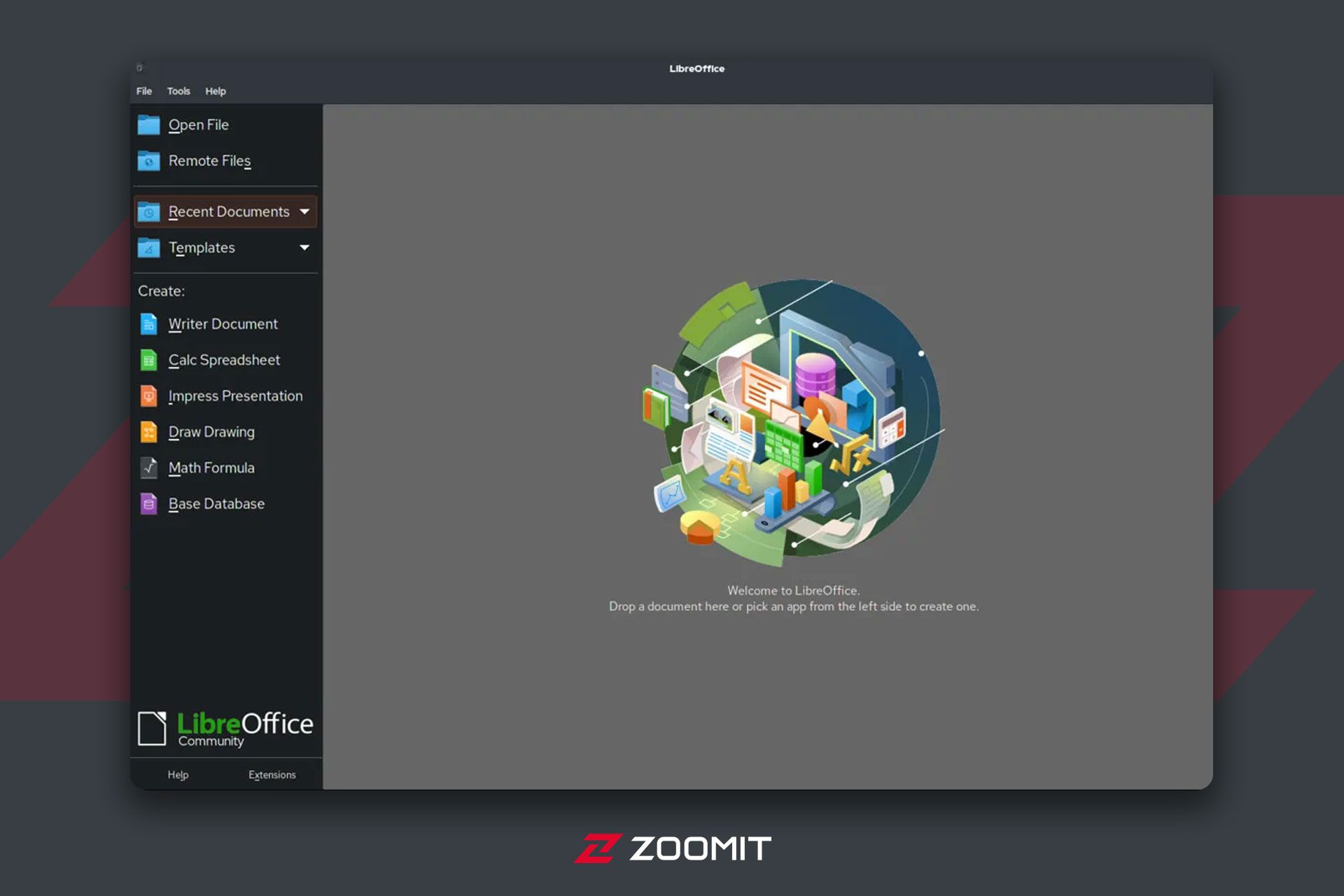Click the Base Database purple icon

click(148, 504)
